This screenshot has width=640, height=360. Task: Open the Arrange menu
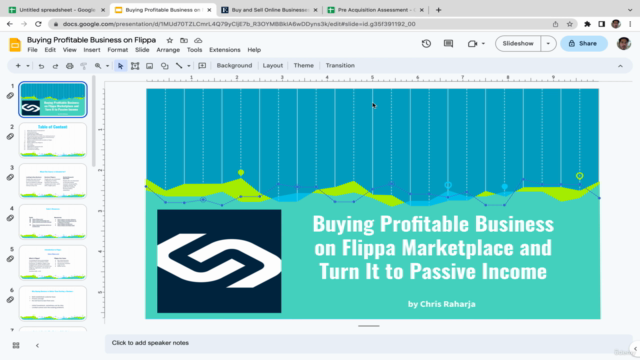[x=168, y=50]
